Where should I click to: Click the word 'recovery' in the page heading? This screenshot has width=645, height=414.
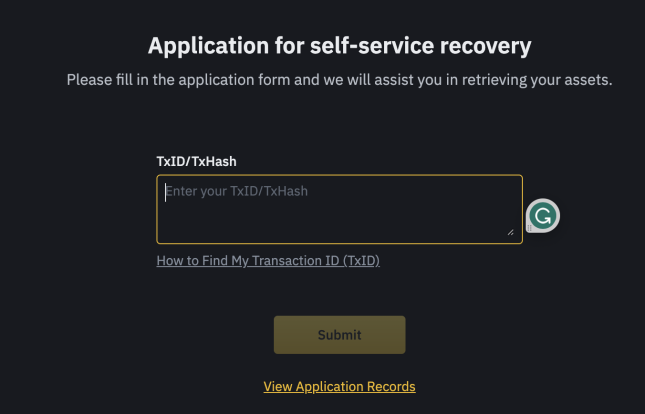click(485, 46)
